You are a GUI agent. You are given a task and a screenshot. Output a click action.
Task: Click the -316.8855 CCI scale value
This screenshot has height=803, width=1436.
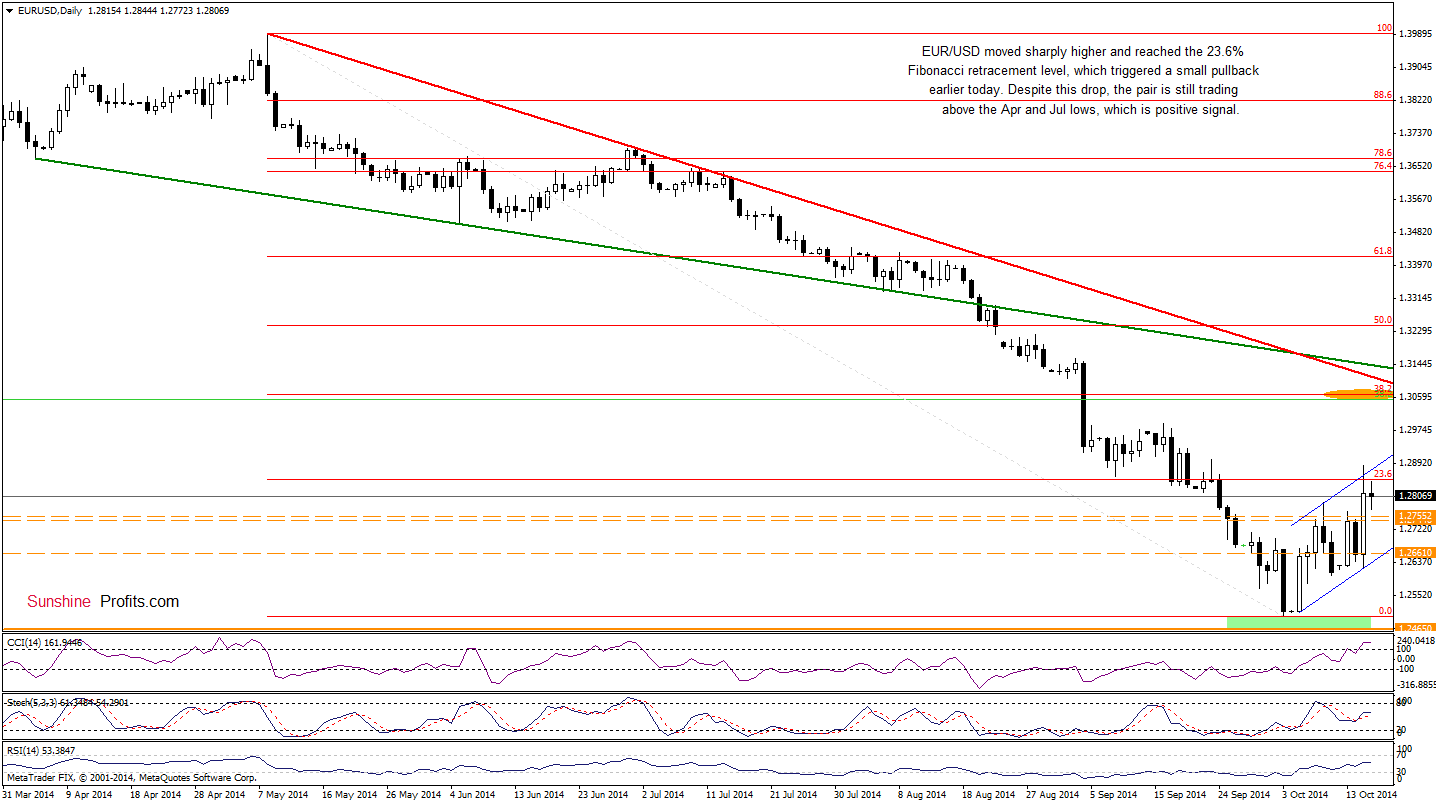coord(1418,685)
